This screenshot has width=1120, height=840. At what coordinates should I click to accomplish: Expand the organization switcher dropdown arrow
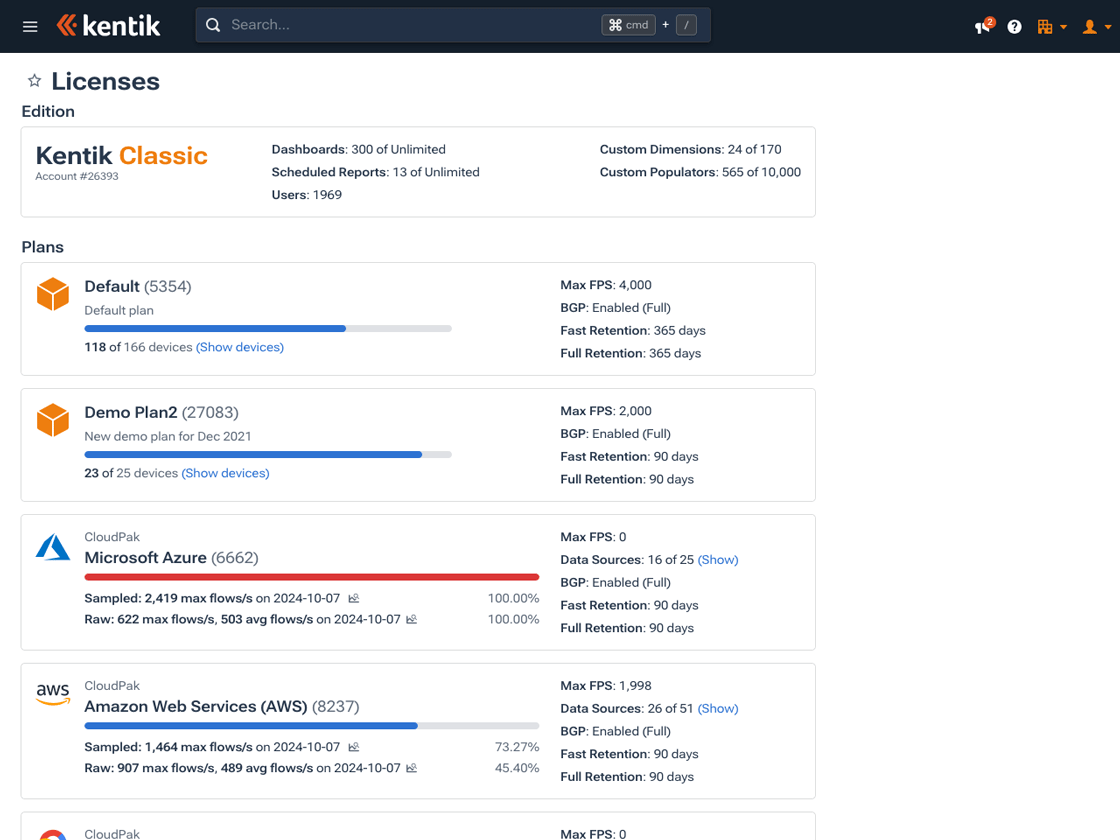tap(1063, 27)
